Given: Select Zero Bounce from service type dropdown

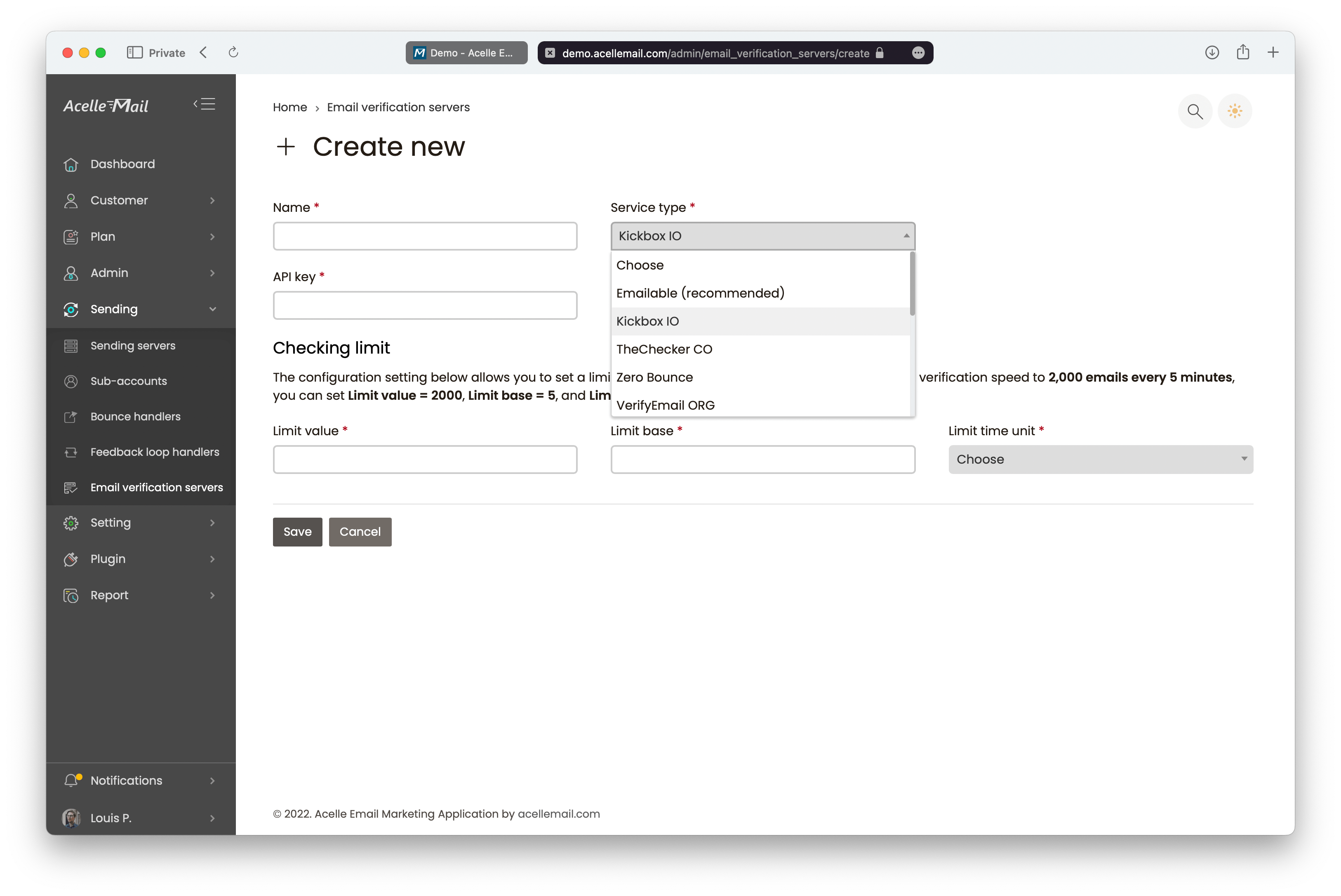Looking at the screenshot, I should (x=654, y=377).
